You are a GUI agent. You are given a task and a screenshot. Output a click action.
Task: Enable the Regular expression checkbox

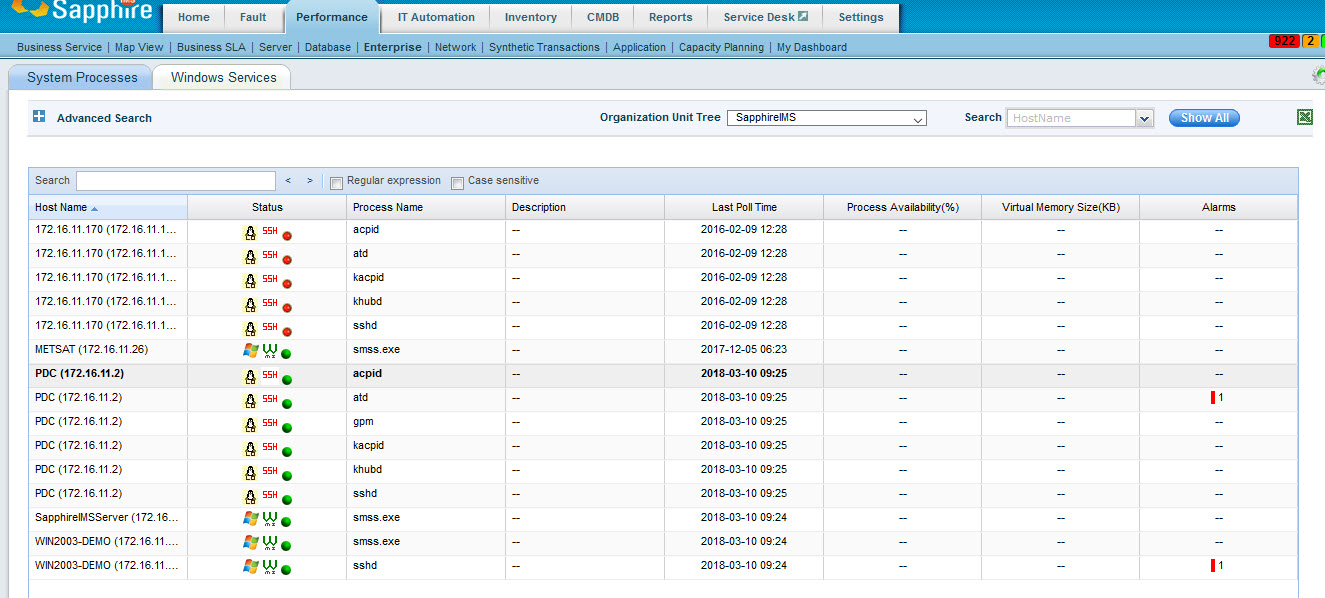pyautogui.click(x=336, y=182)
